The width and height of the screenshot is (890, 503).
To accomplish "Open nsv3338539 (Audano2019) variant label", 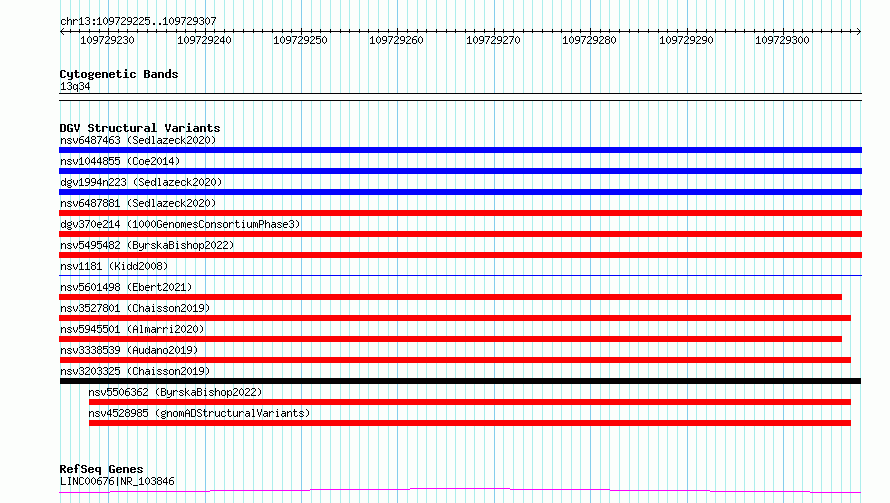I will coord(129,350).
